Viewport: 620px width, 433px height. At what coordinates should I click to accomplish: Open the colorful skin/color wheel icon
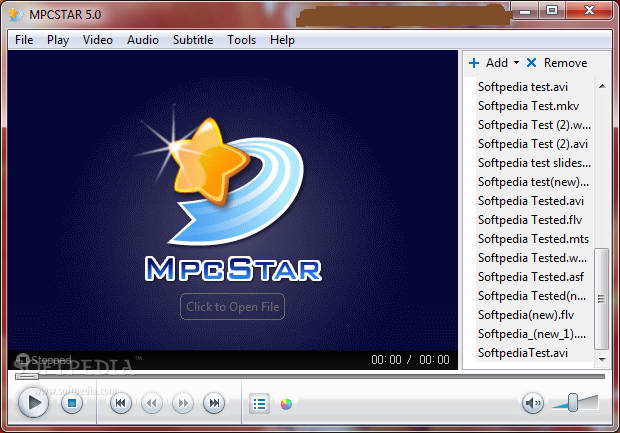(x=286, y=404)
